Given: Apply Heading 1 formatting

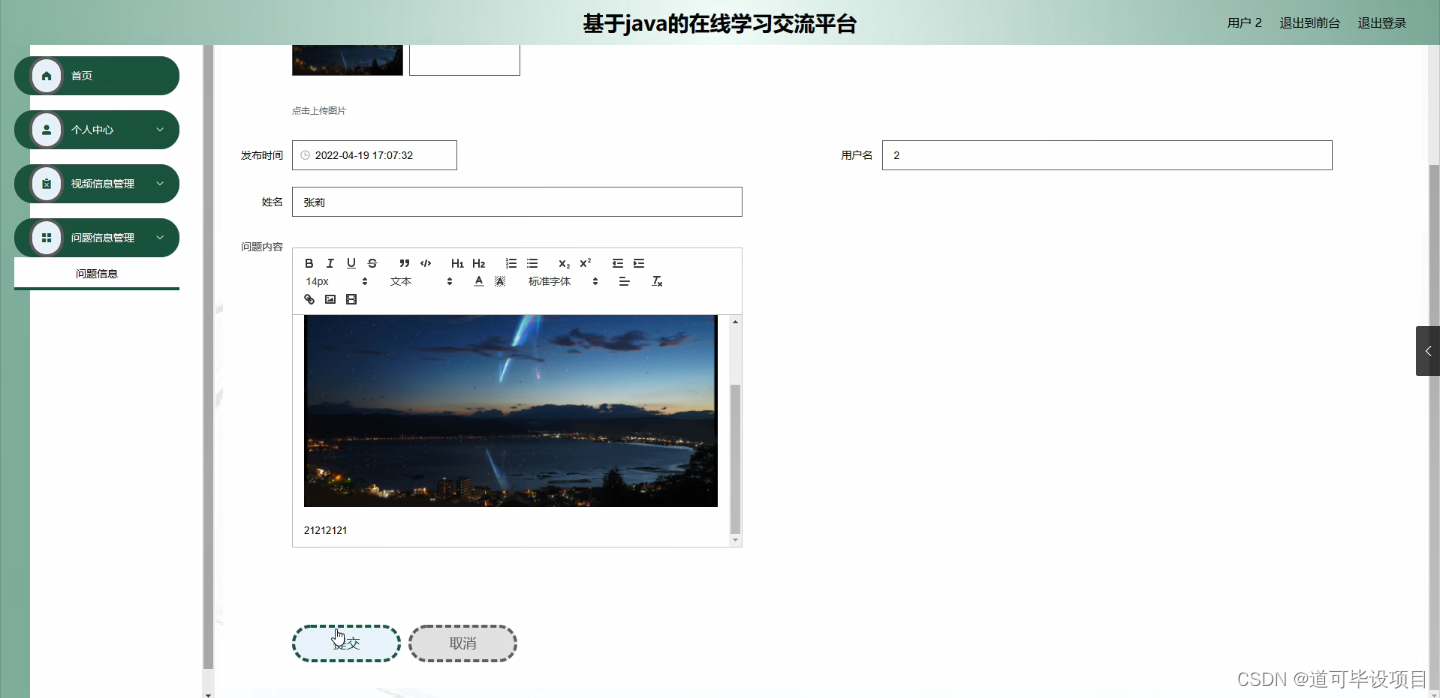Looking at the screenshot, I should click(x=457, y=263).
